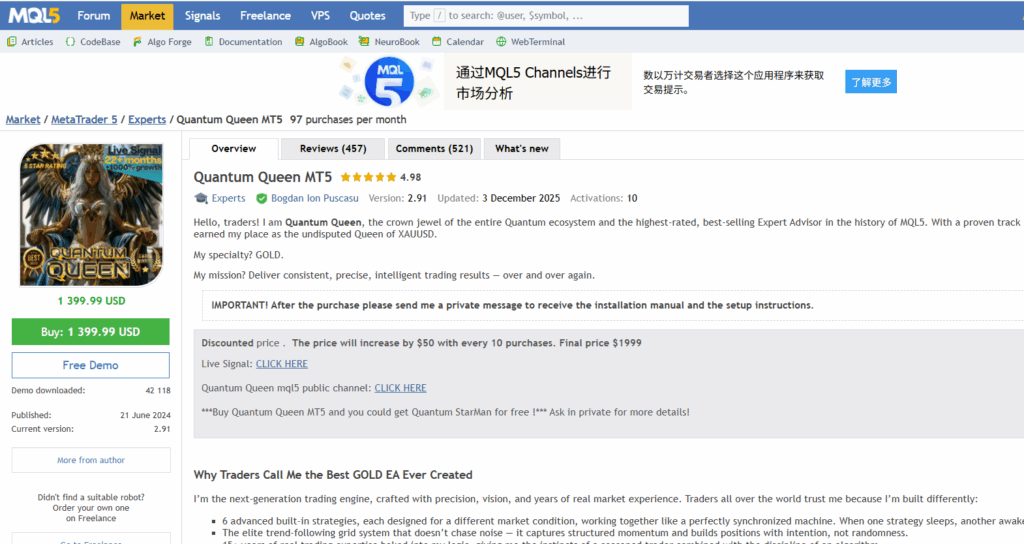Click the Algo Forge text link
1024x544 pixels.
pyautogui.click(x=169, y=42)
